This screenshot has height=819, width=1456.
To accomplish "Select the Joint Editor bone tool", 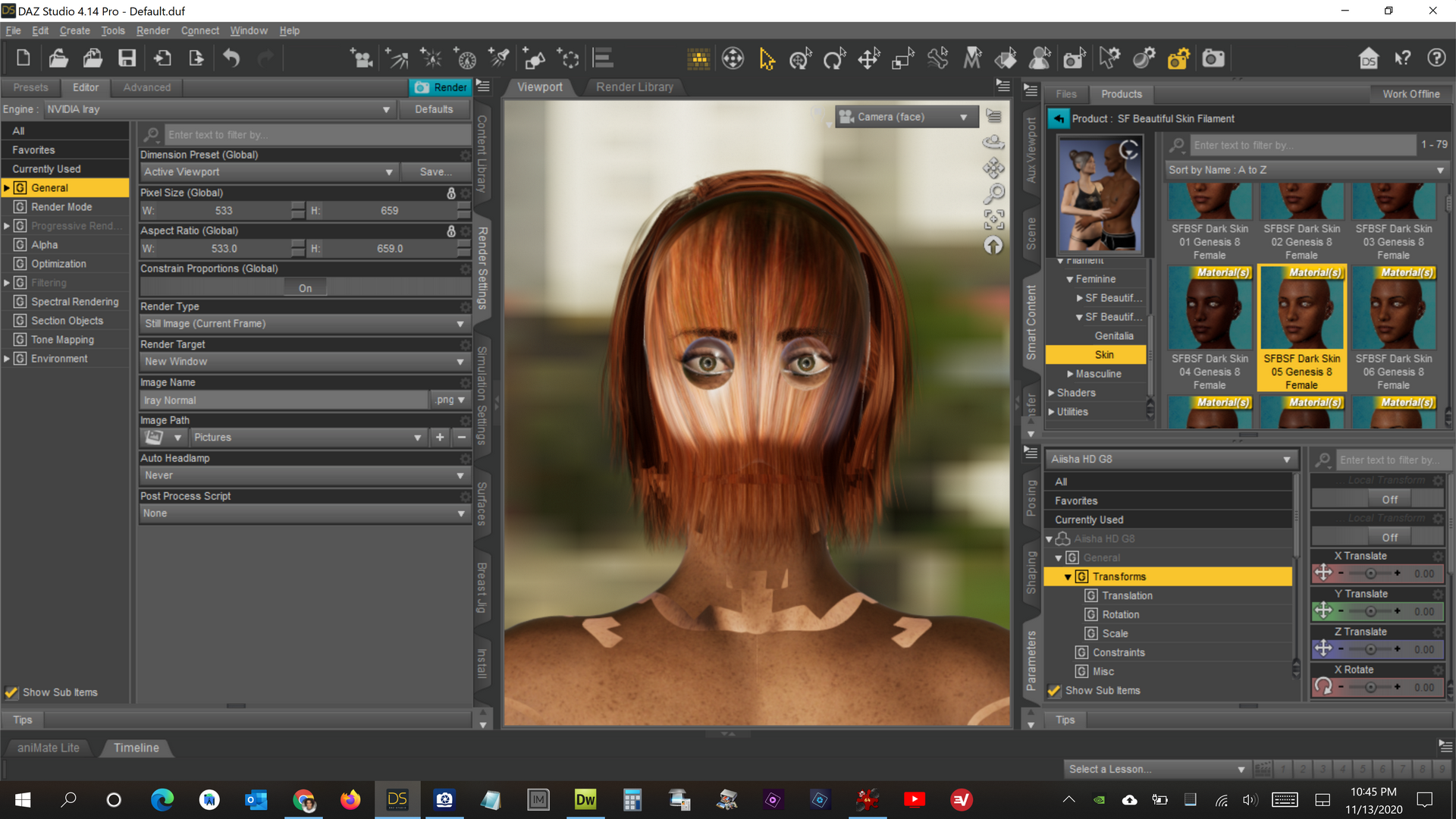I will click(938, 58).
